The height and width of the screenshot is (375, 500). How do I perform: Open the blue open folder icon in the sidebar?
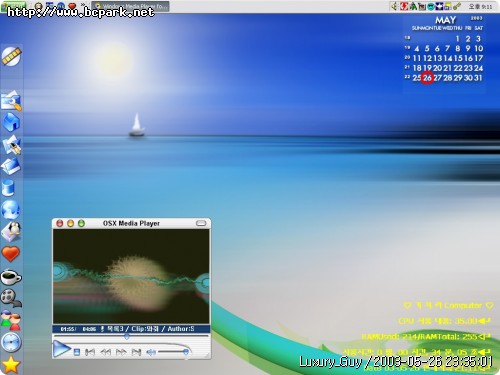[11, 166]
